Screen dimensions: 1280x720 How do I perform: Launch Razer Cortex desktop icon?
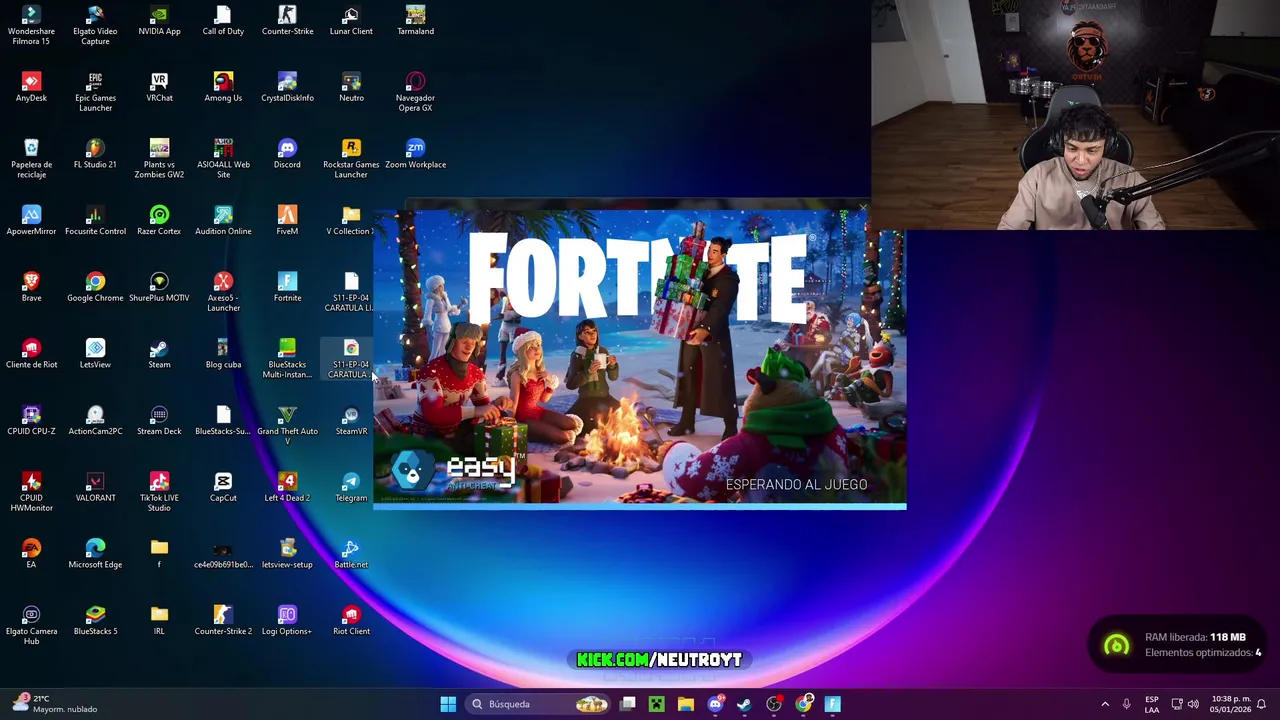coord(159,221)
